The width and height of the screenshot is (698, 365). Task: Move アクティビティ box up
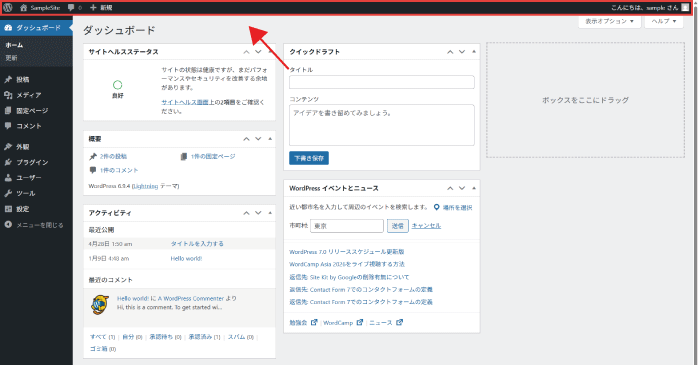click(x=246, y=213)
